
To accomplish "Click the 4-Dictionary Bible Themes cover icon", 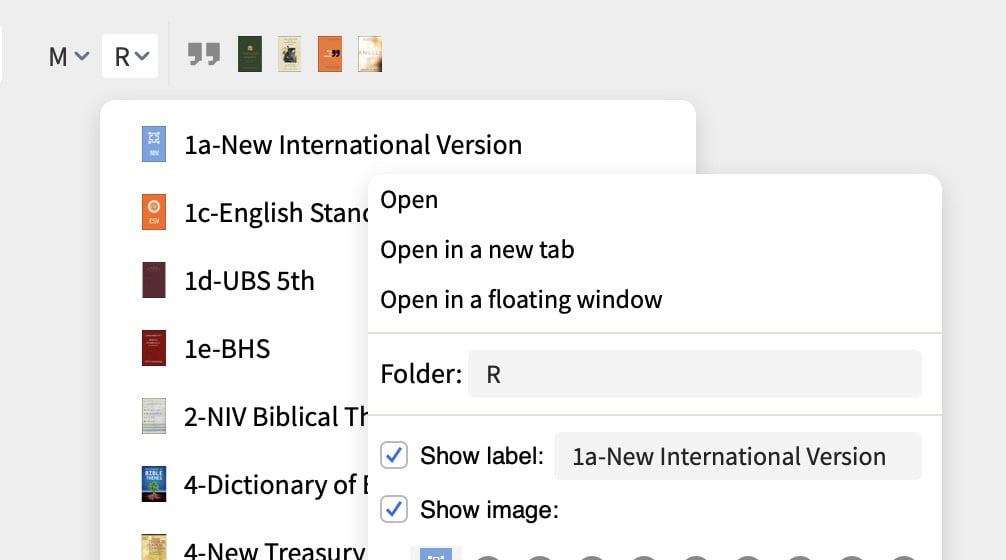I will point(154,484).
